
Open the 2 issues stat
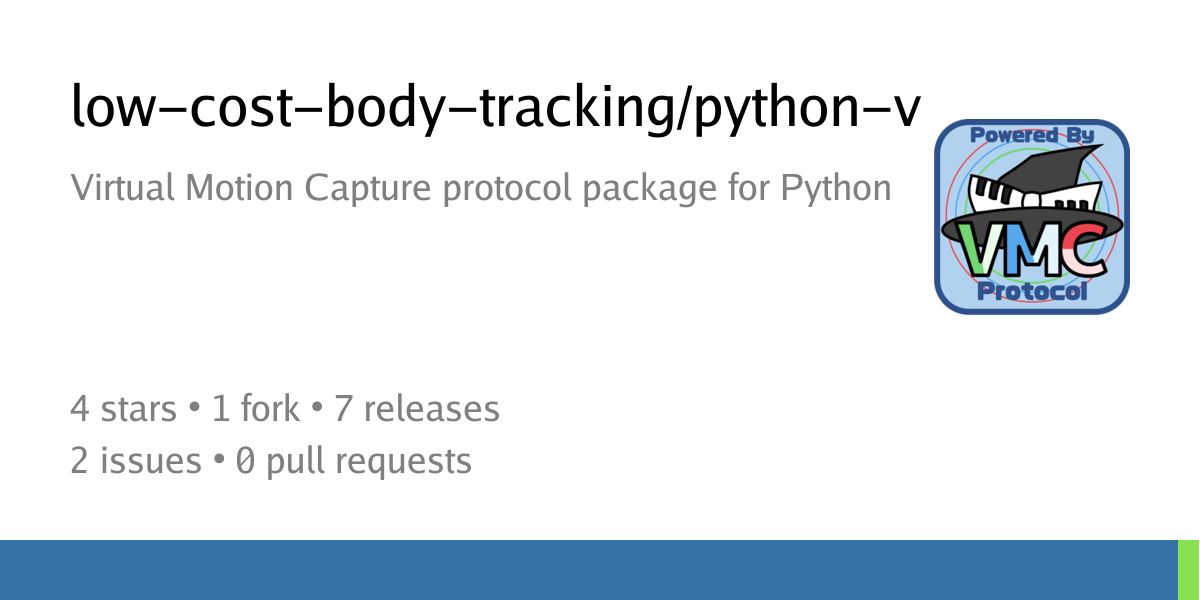[x=136, y=461]
